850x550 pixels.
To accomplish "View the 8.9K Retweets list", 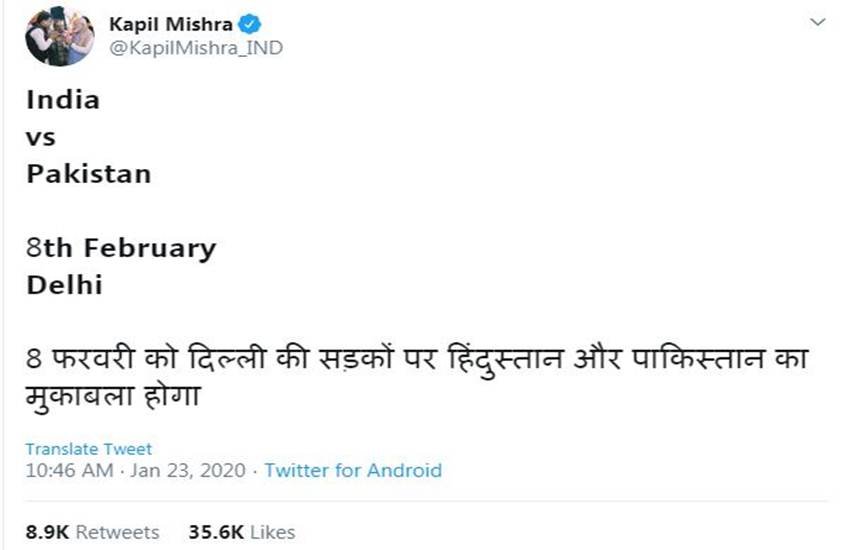I will [x=93, y=532].
